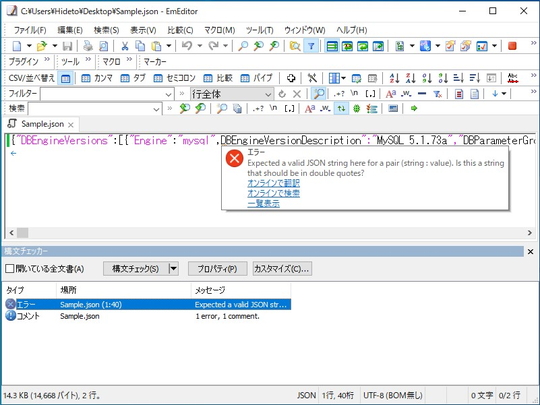Screen dimensions: 540x405
Task: Open the Undo history dropdown arrow
Action: pyautogui.click(x=199, y=45)
